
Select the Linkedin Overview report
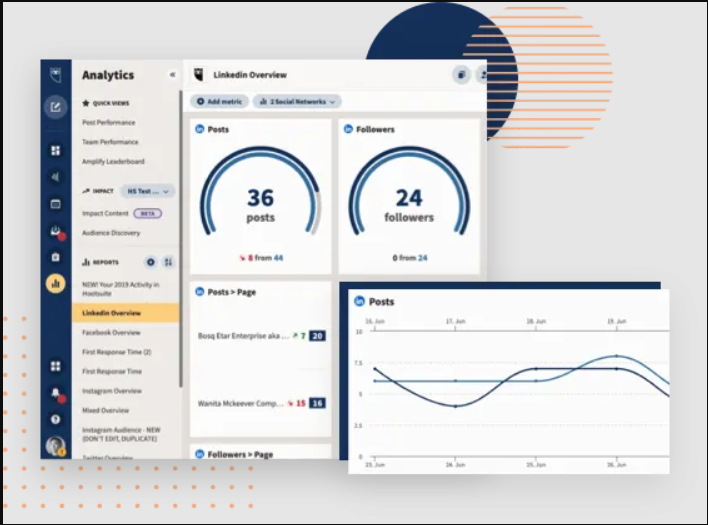[126, 313]
